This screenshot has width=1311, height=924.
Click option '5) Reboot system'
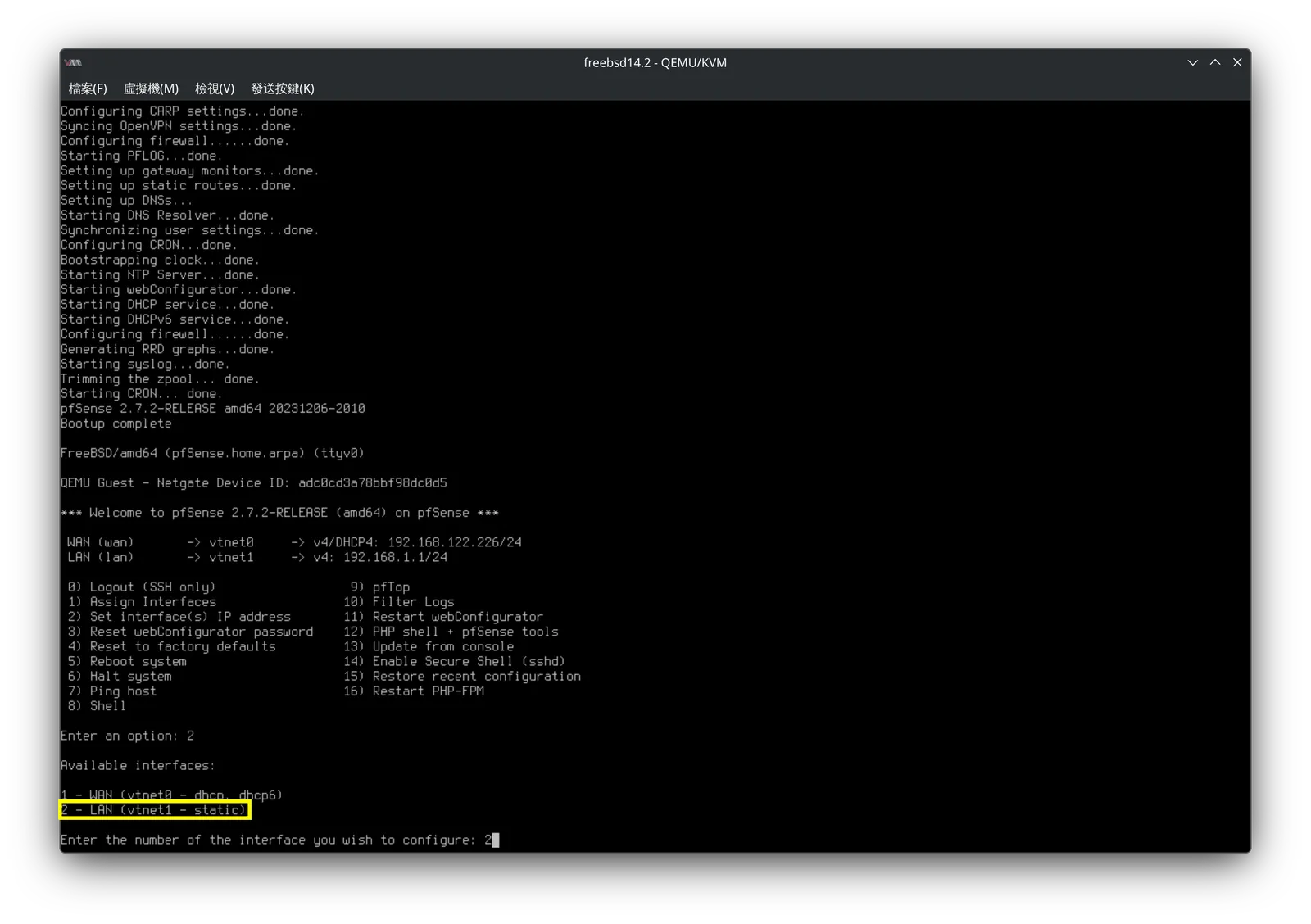[127, 661]
